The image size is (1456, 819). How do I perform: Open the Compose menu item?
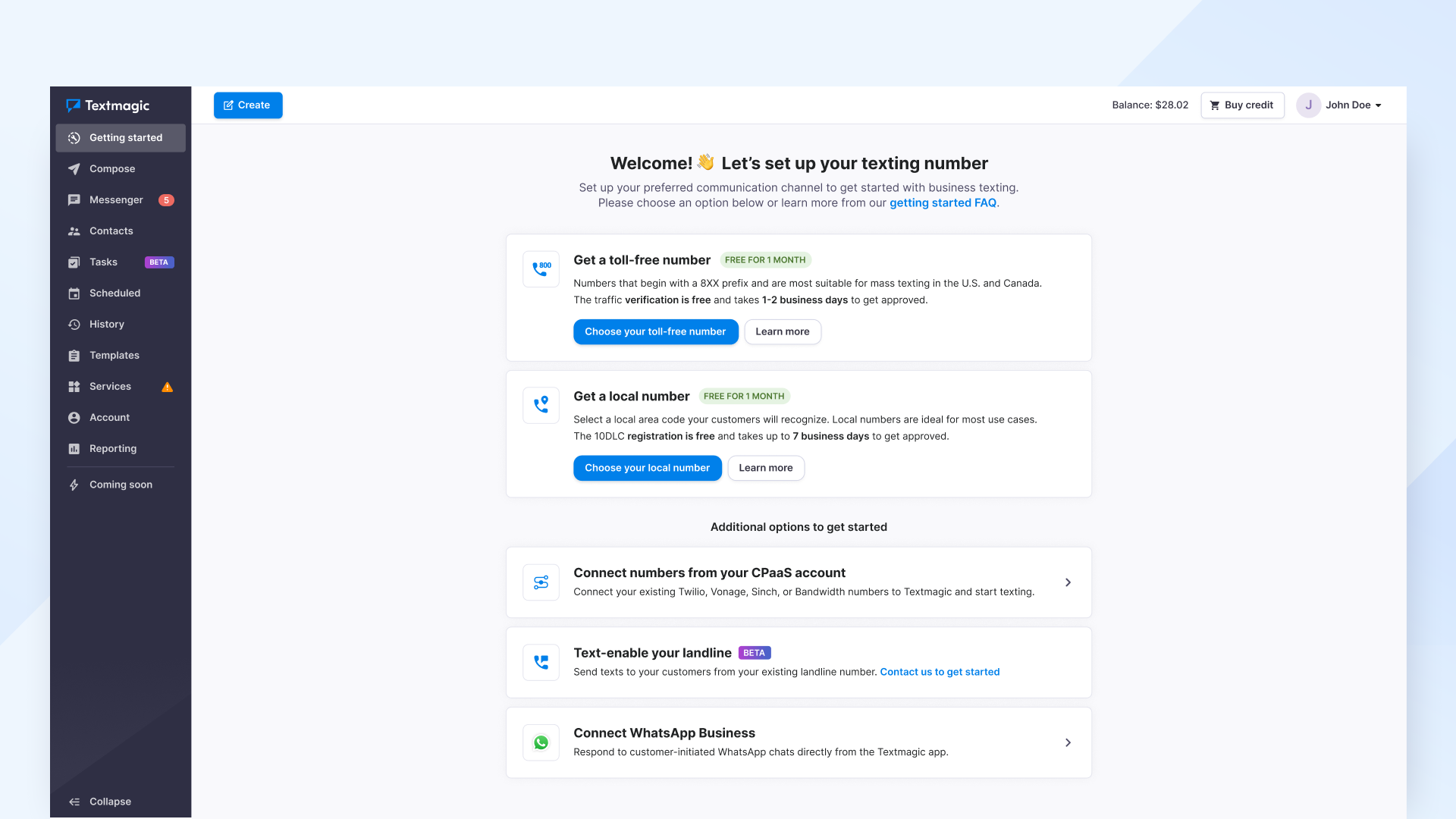pos(121,169)
